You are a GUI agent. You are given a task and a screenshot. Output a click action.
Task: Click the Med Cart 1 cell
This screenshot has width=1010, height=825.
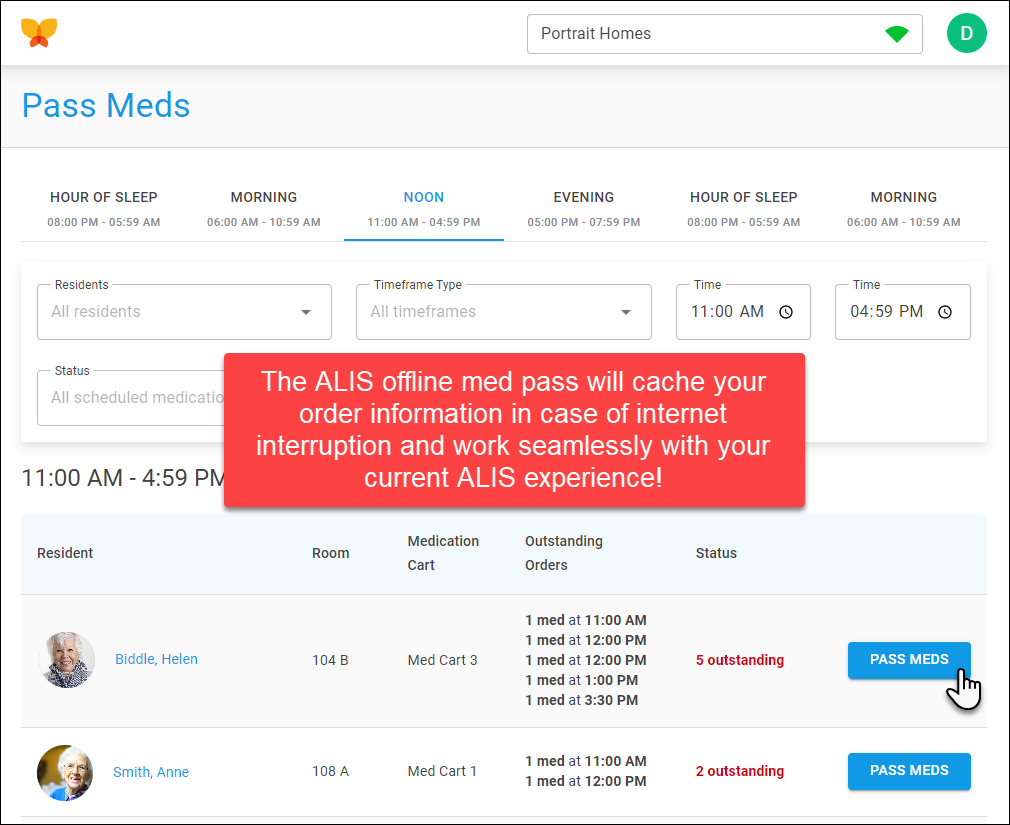click(x=442, y=771)
